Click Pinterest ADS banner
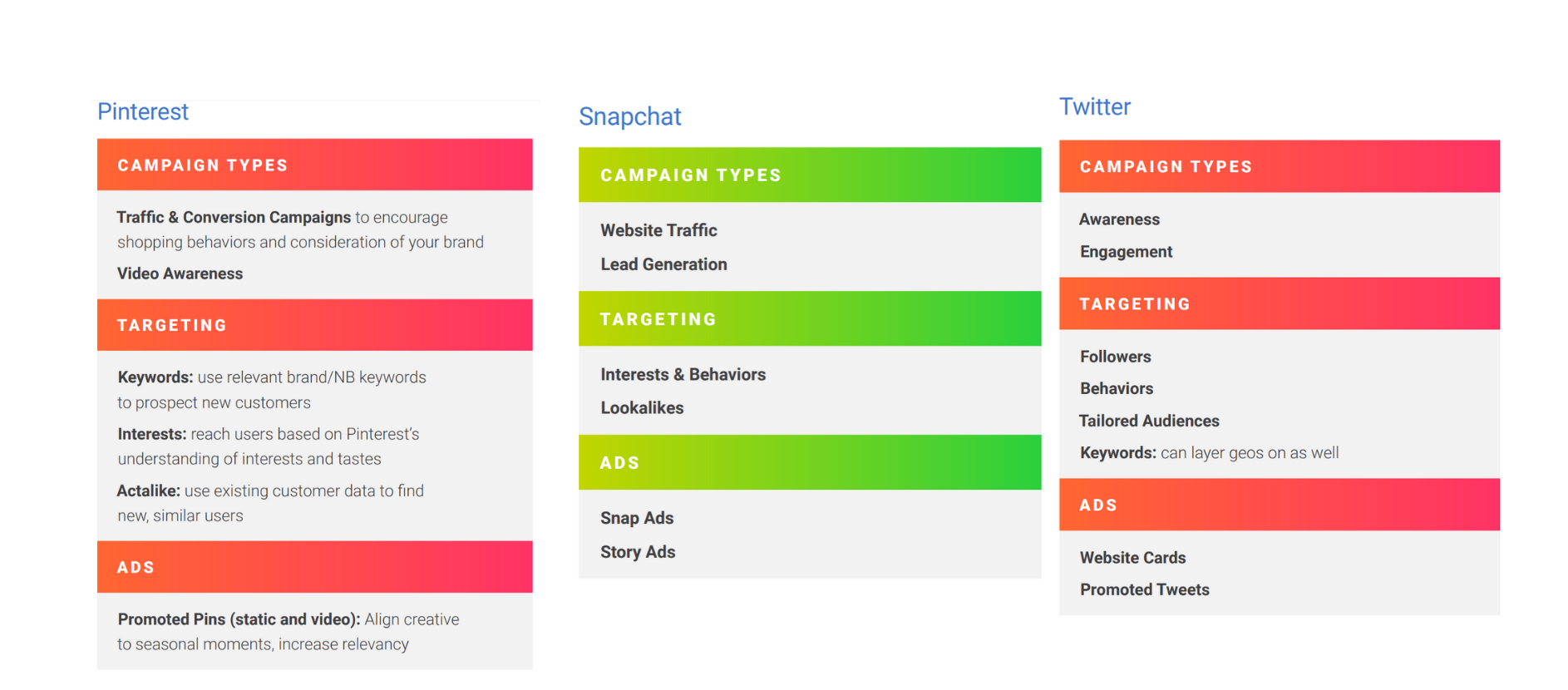The image size is (1568, 690). click(314, 567)
